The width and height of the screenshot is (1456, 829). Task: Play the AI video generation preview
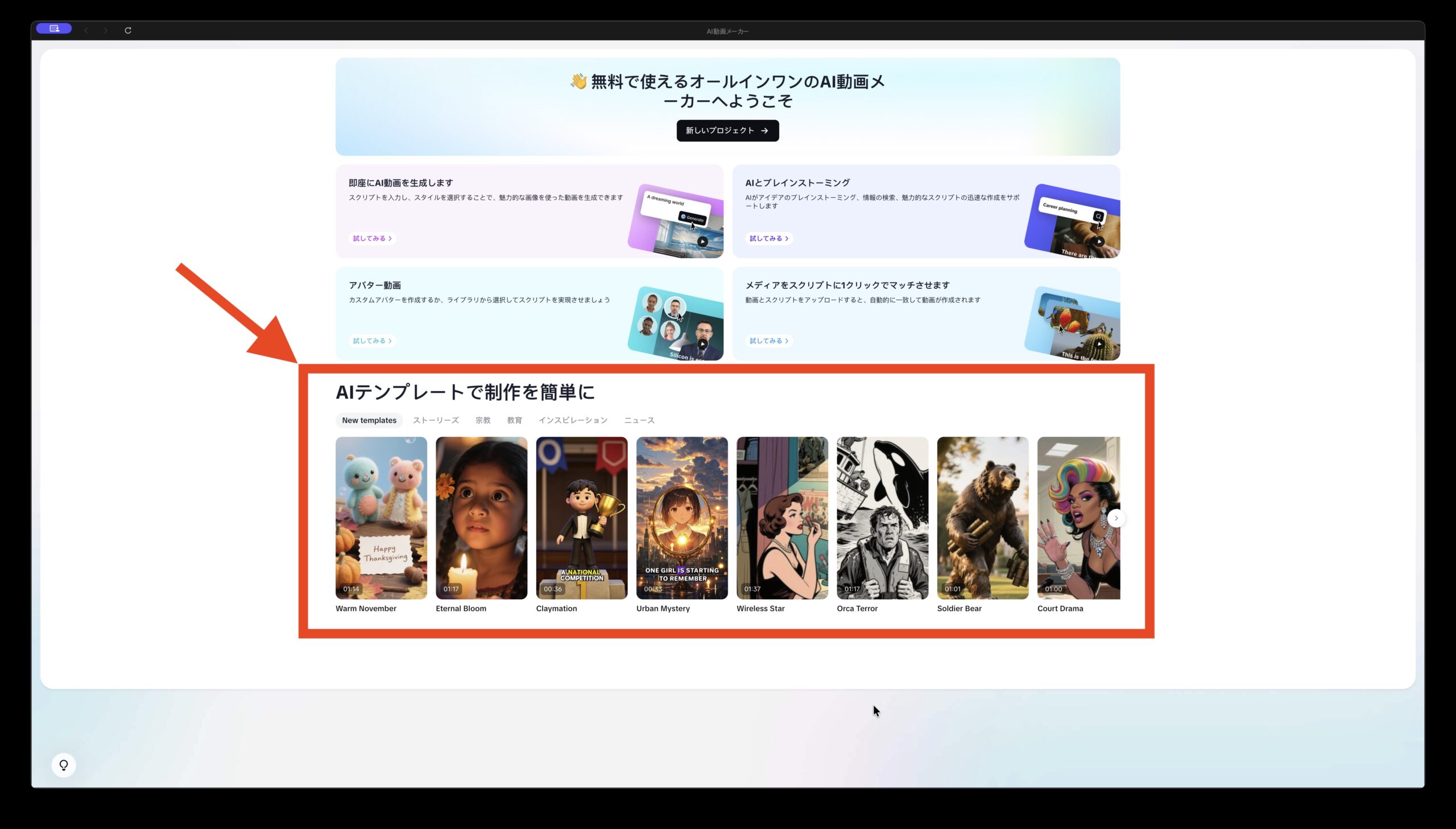coord(702,242)
